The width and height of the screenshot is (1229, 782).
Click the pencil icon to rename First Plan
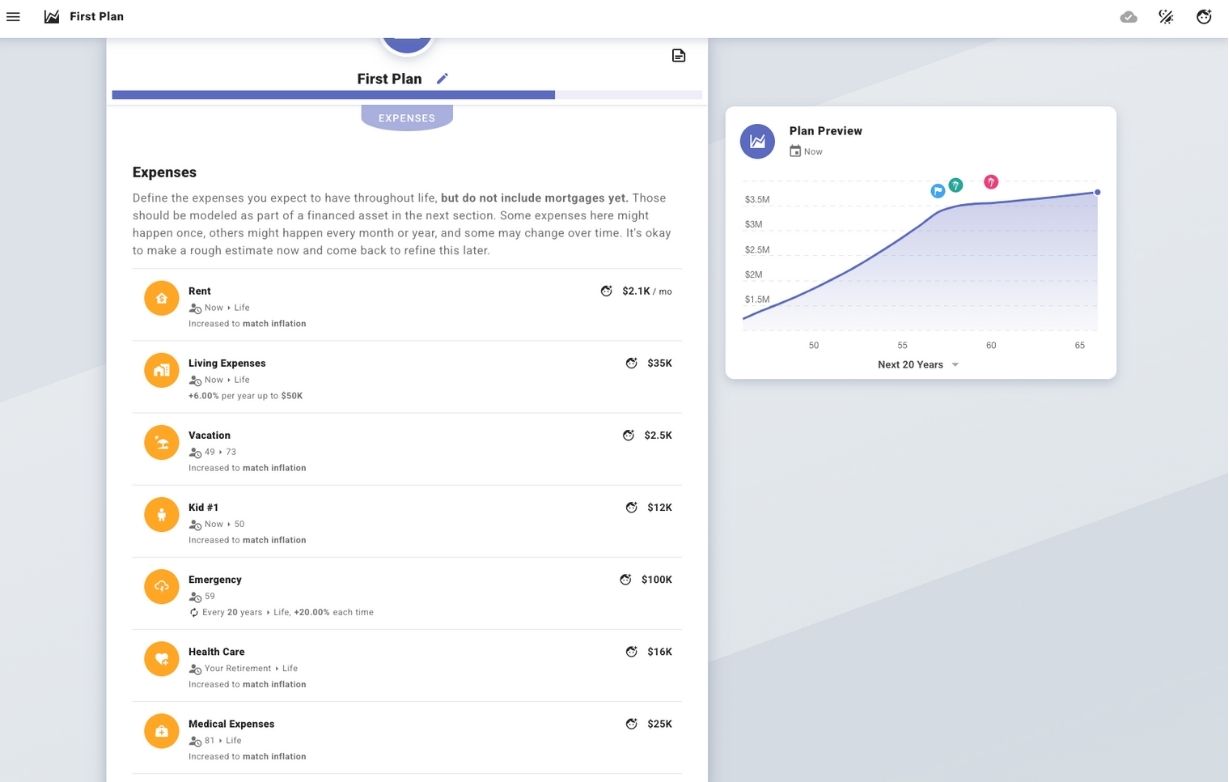443,79
